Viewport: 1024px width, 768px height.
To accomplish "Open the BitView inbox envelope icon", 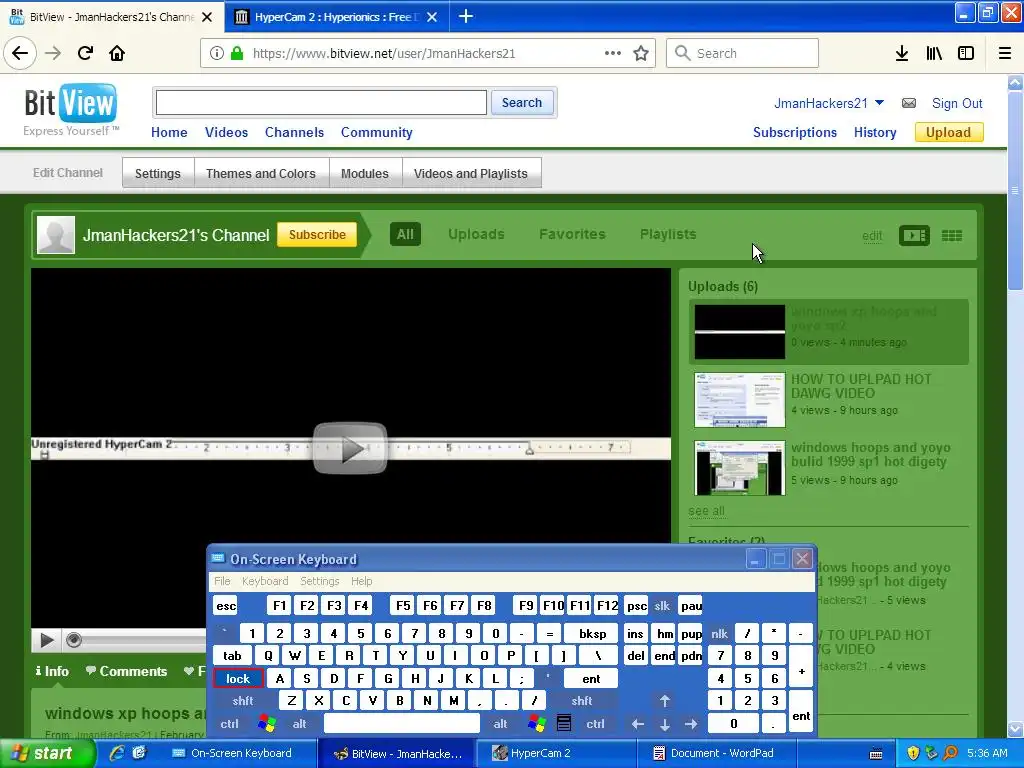I will point(908,103).
